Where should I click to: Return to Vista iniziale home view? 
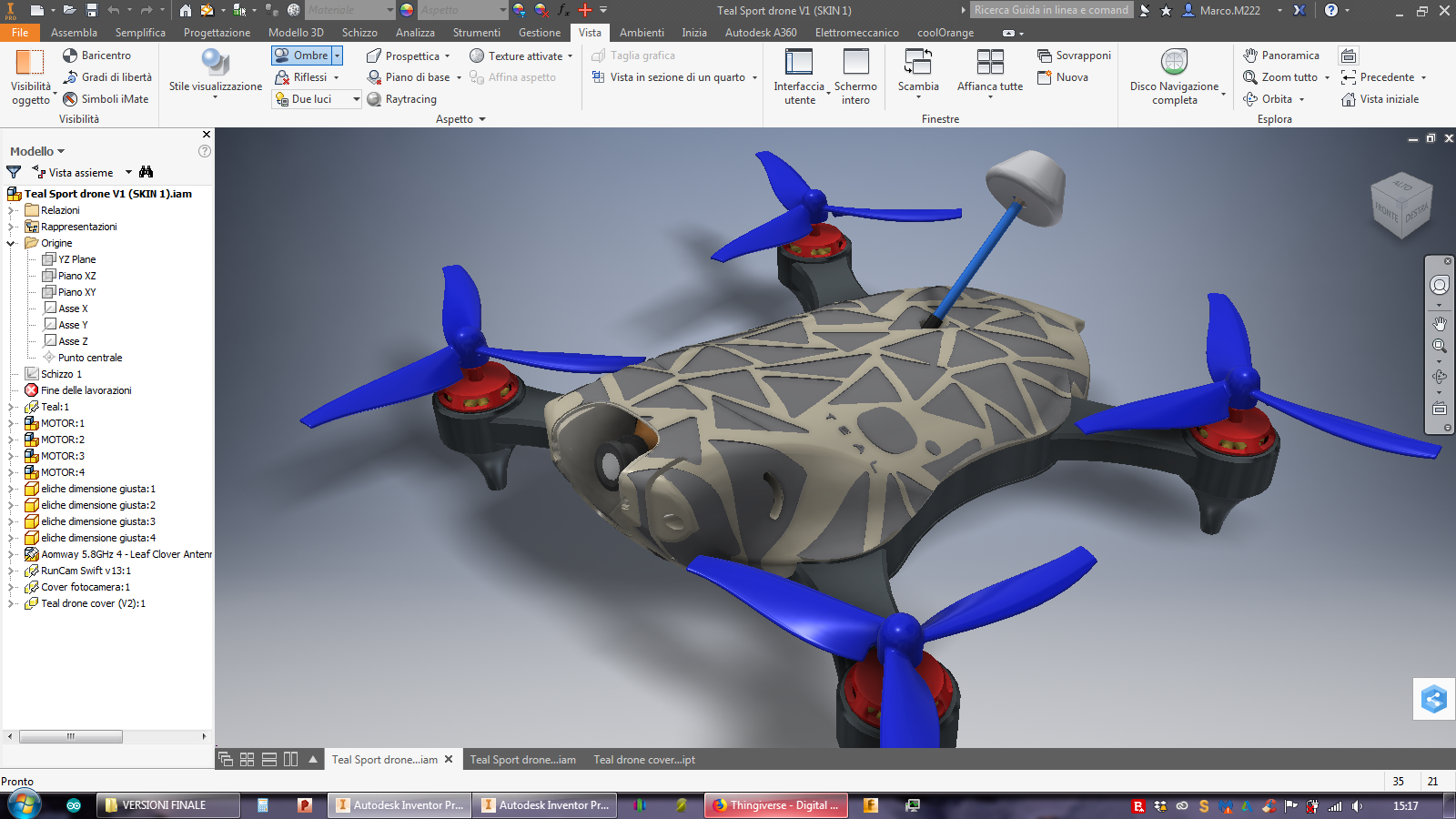pos(1380,99)
